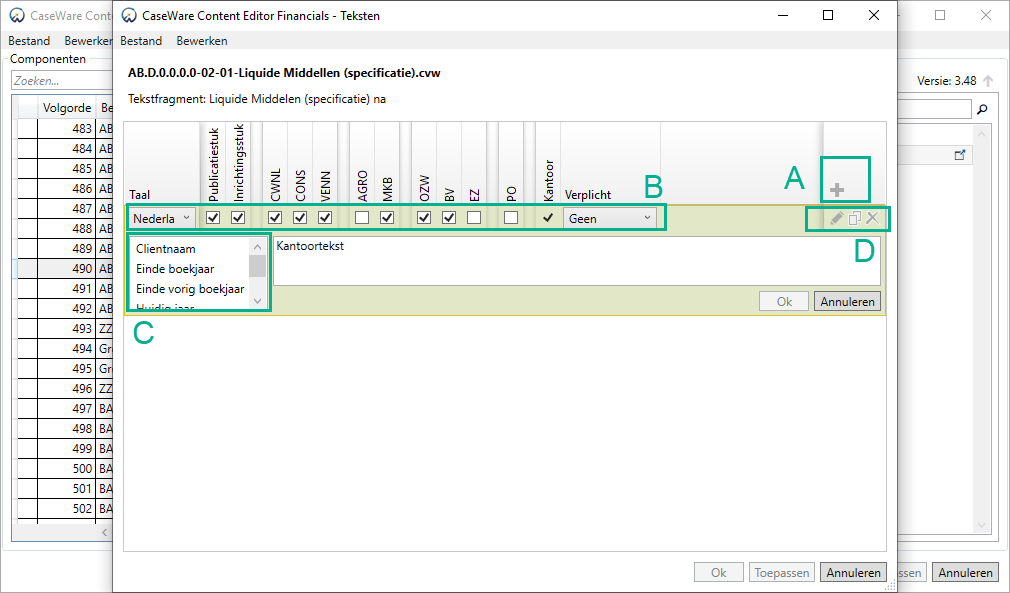Click the Teksten dialog's bottom Ok button
Viewport: 1010px width, 593px height.
point(719,572)
